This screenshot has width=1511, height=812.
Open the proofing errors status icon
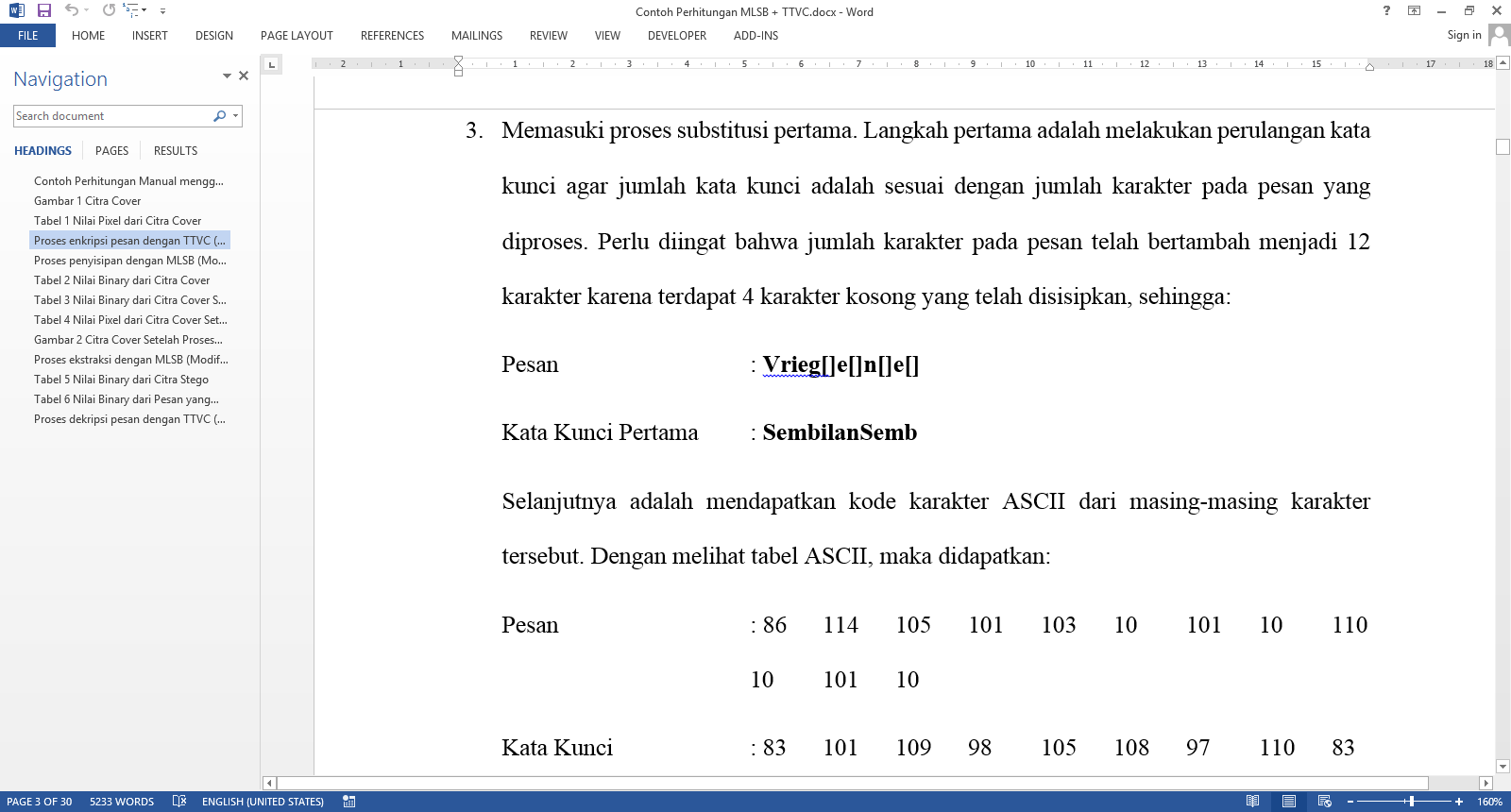(x=179, y=802)
